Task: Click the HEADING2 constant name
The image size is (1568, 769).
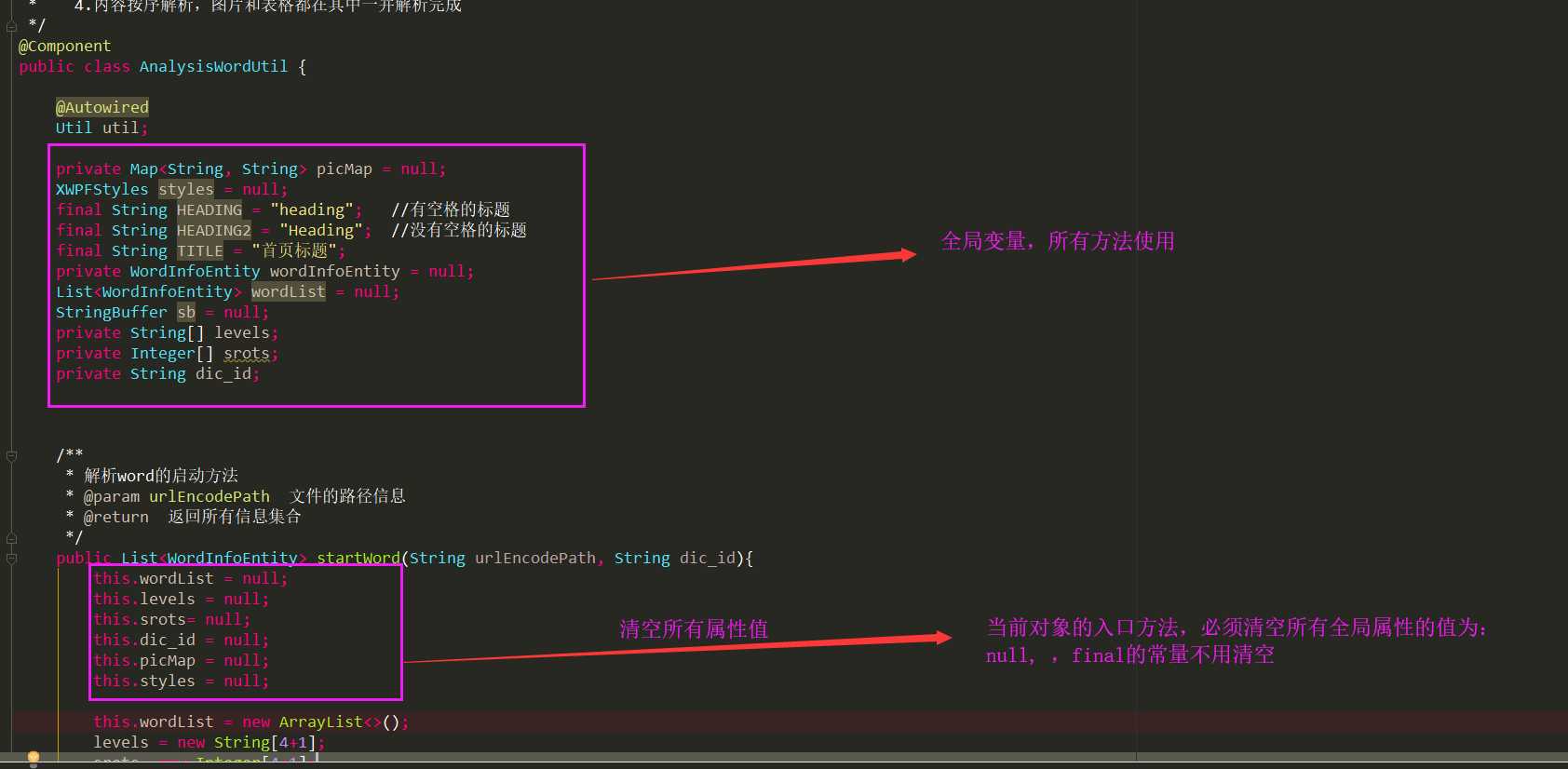Action: point(213,230)
